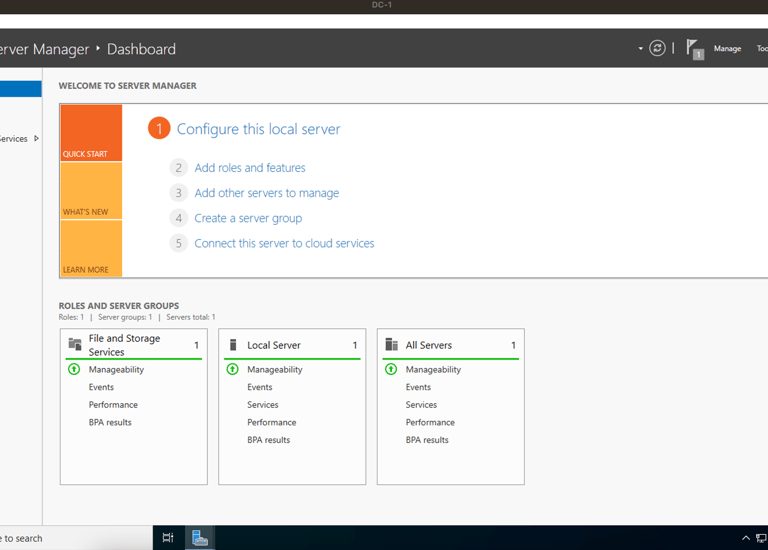768x550 pixels.
Task: Click Services in Local Server tile
Action: coord(263,405)
